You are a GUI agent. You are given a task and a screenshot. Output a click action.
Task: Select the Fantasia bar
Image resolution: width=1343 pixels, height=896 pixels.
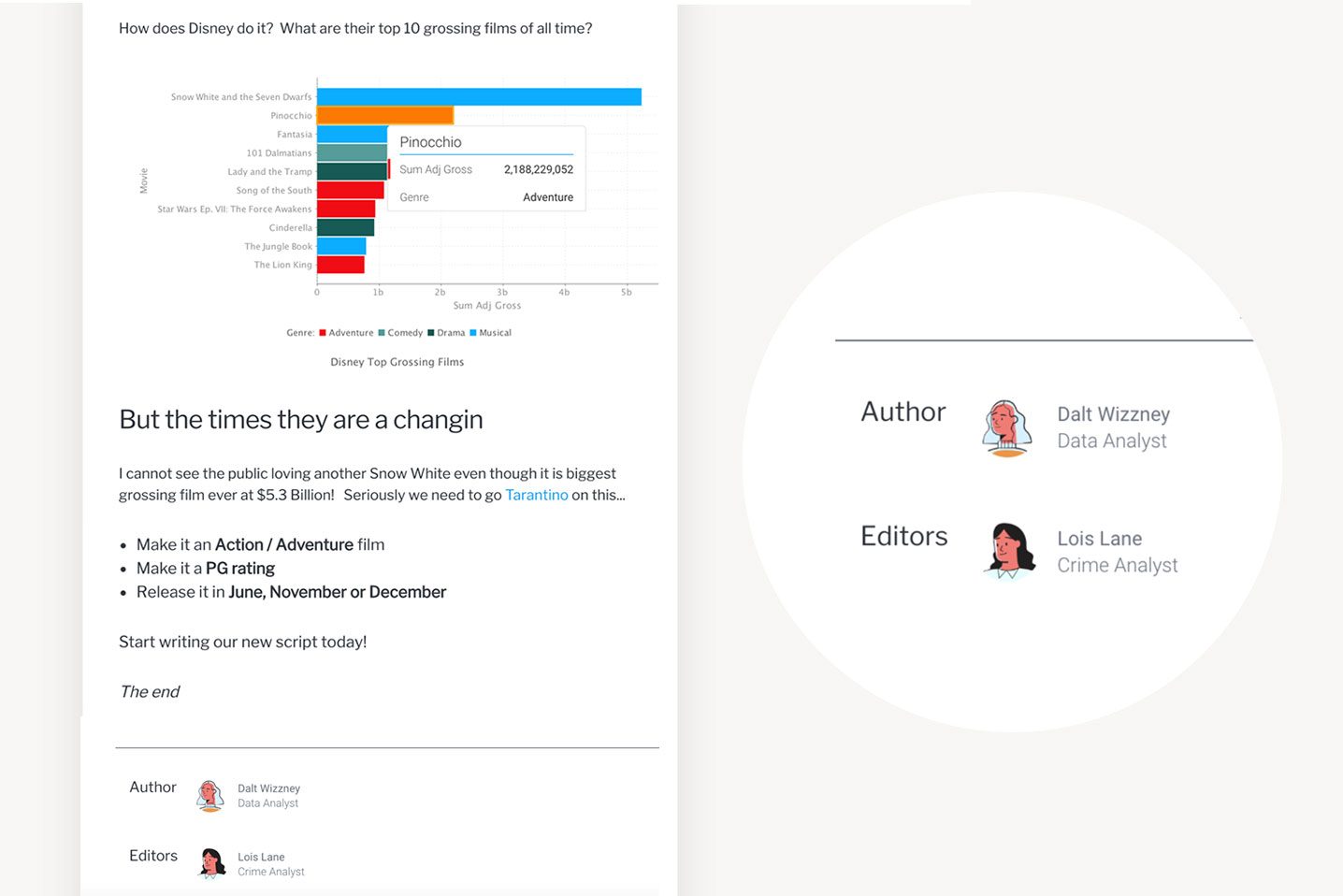point(352,134)
